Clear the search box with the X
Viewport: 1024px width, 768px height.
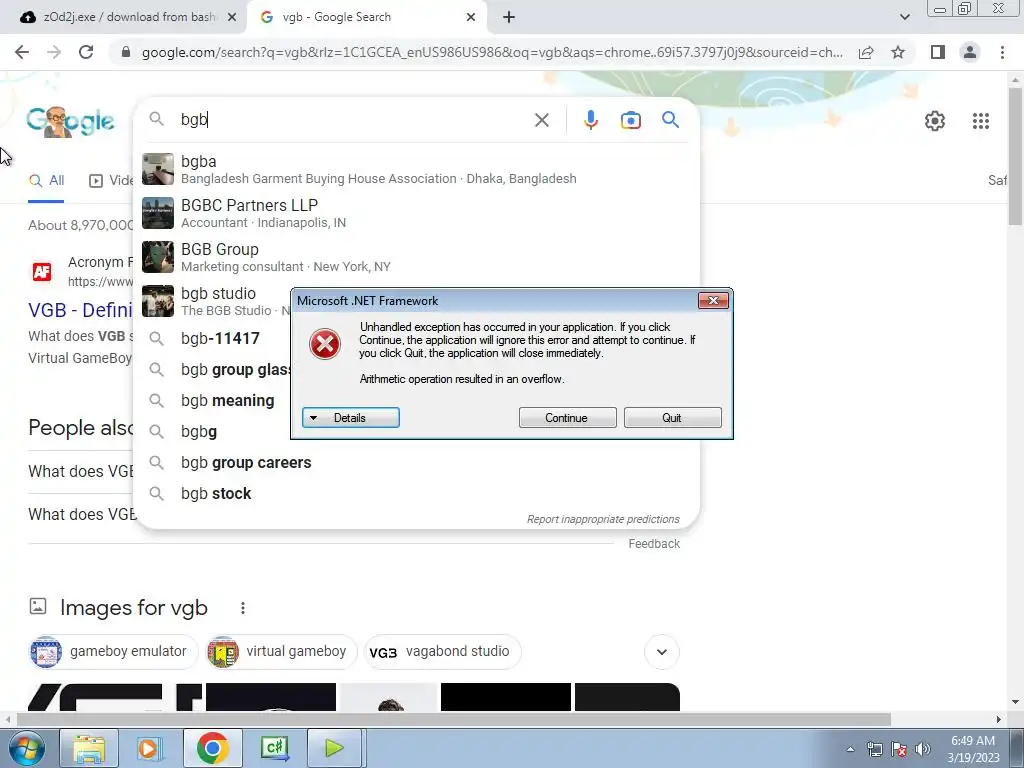coord(541,120)
